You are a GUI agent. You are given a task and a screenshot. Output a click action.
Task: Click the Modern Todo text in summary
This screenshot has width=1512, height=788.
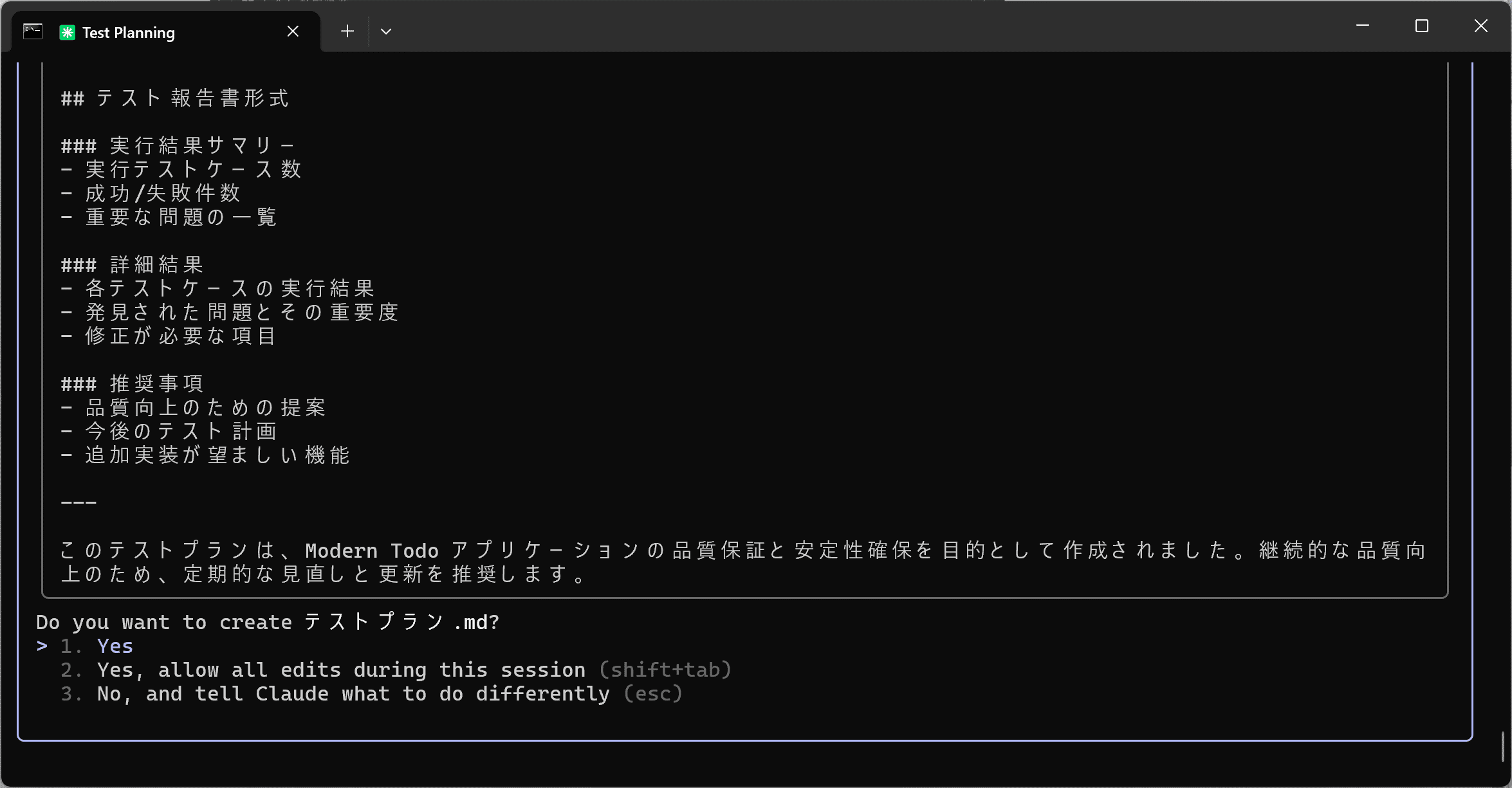[x=371, y=551]
